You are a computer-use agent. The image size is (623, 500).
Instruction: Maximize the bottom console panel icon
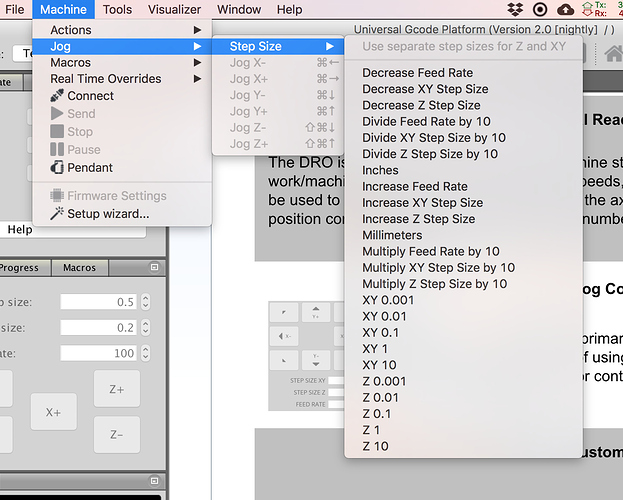coord(155,481)
